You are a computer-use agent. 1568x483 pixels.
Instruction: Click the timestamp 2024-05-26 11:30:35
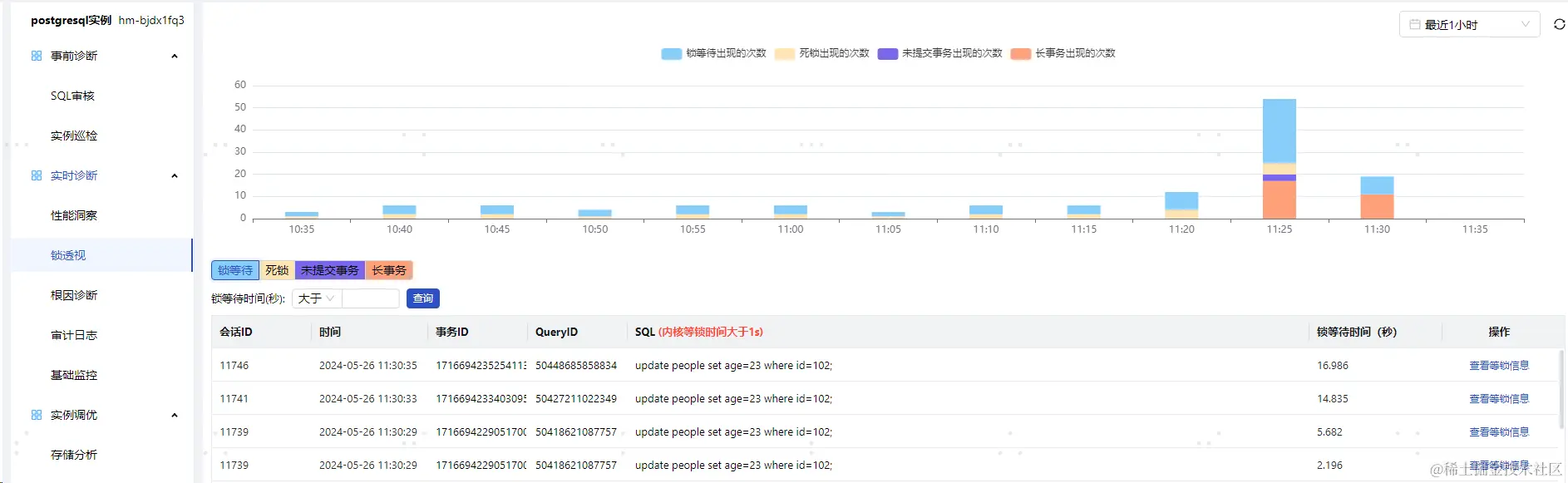click(368, 366)
